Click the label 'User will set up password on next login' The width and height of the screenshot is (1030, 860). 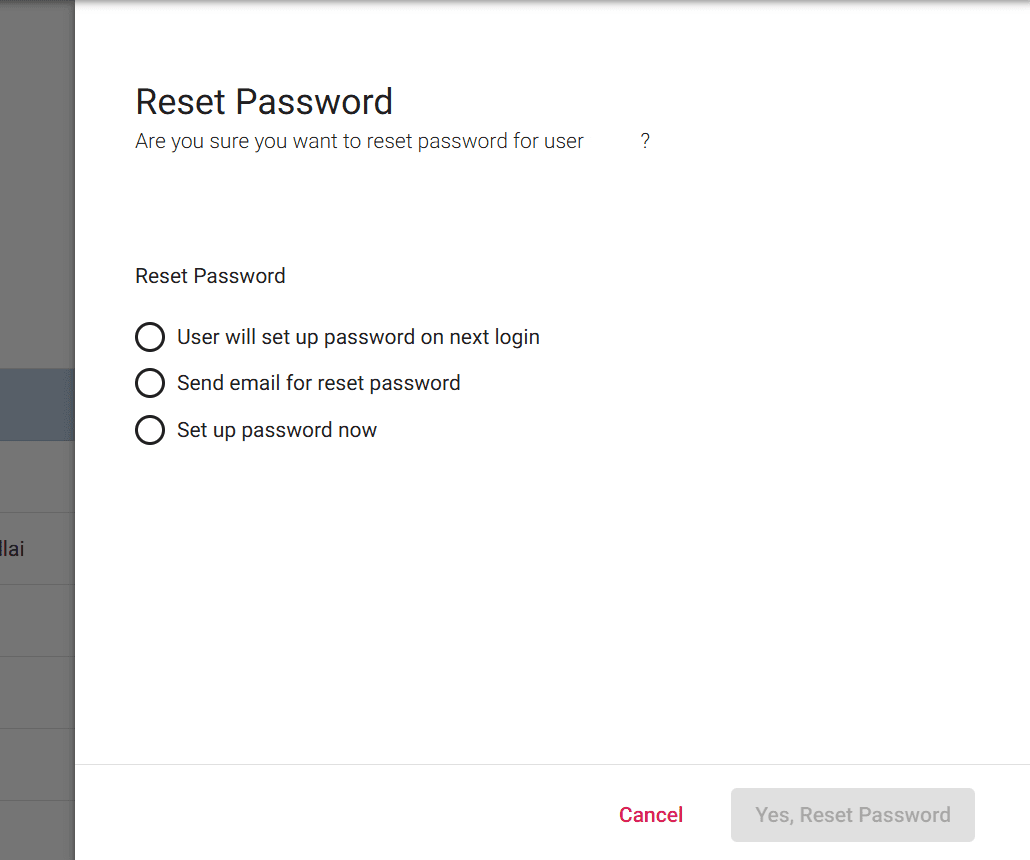[x=357, y=337]
